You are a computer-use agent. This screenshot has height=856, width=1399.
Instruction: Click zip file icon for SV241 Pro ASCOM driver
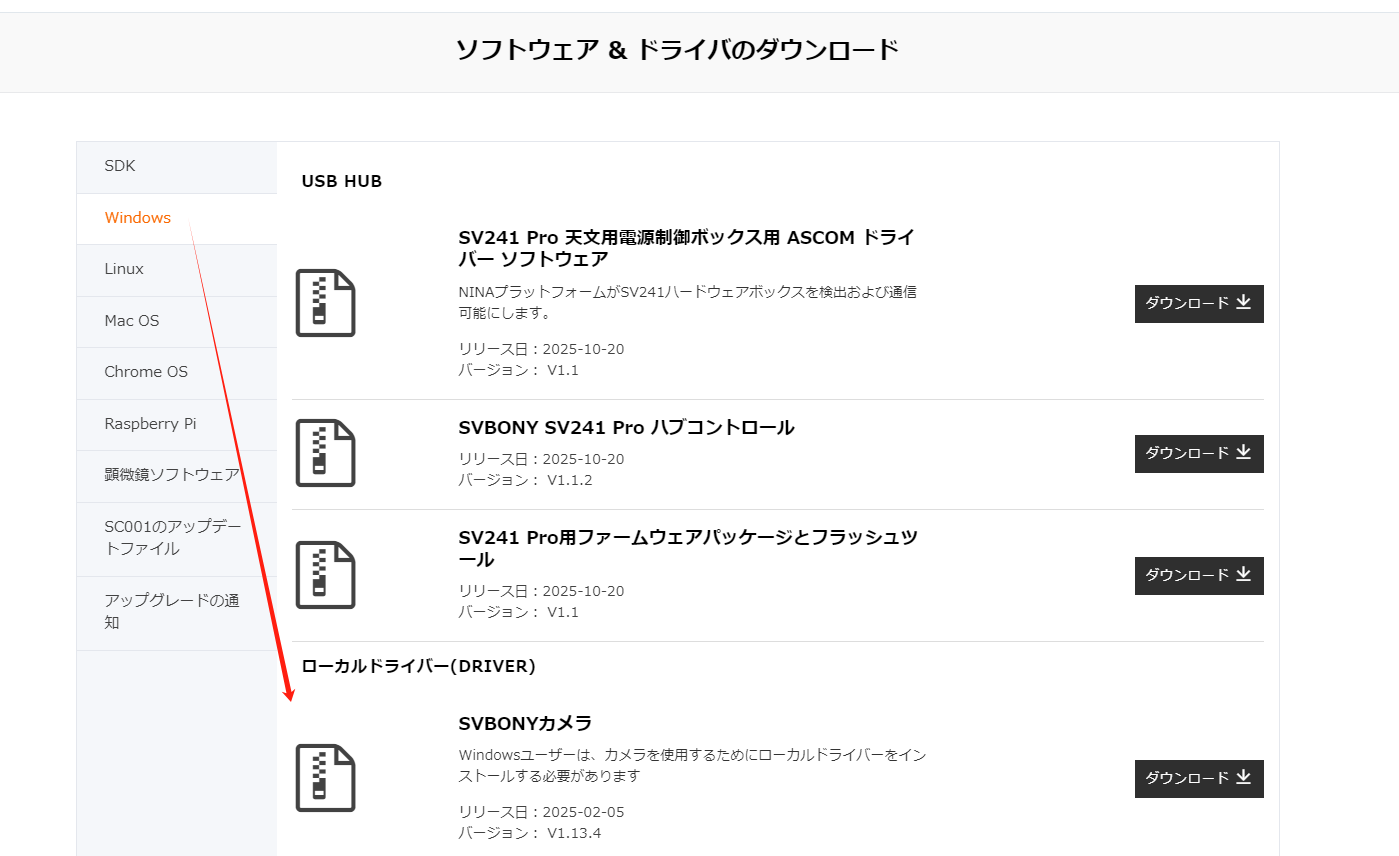coord(325,303)
